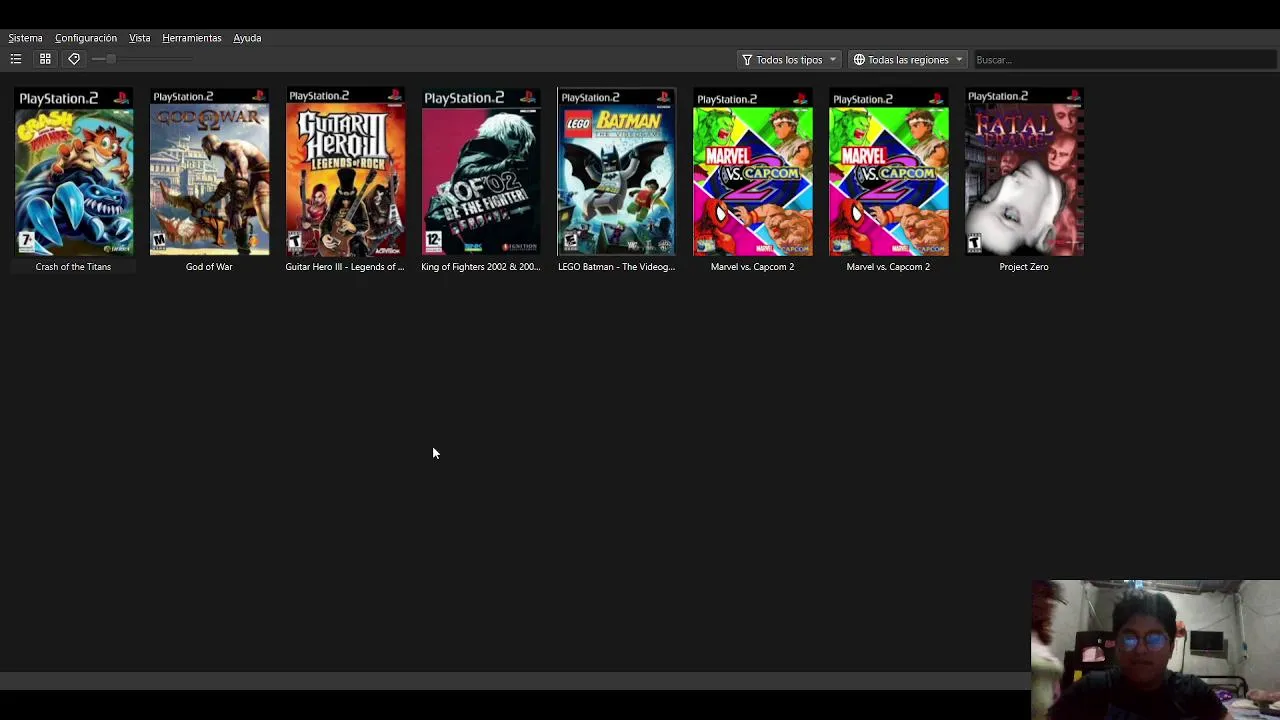Expand the Todas las regiones dropdown
This screenshot has height=720, width=1280.
click(x=907, y=60)
